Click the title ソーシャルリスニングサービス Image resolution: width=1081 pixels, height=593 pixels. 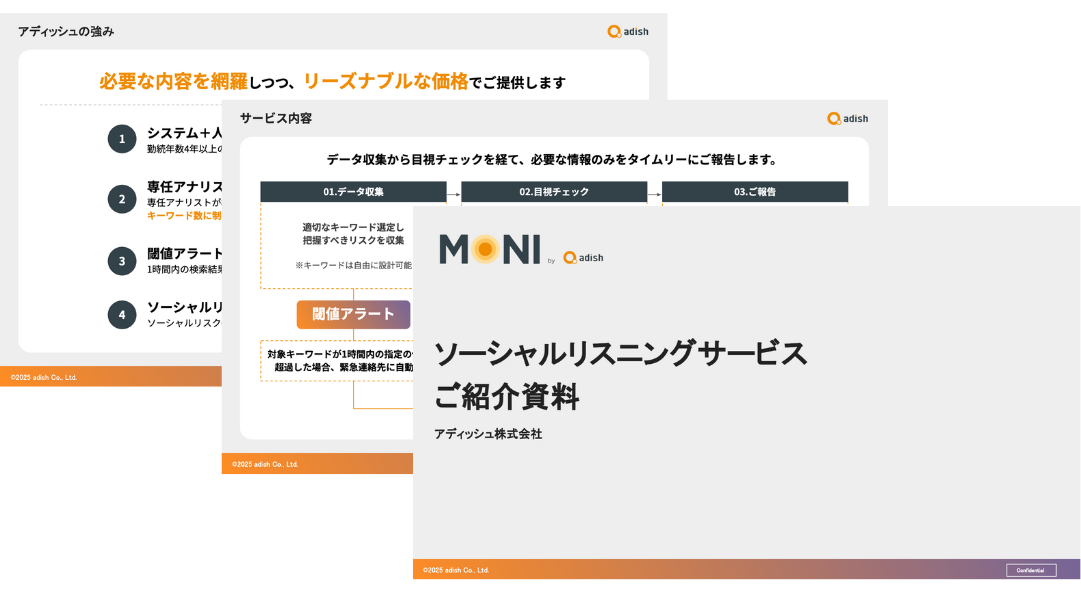(620, 353)
